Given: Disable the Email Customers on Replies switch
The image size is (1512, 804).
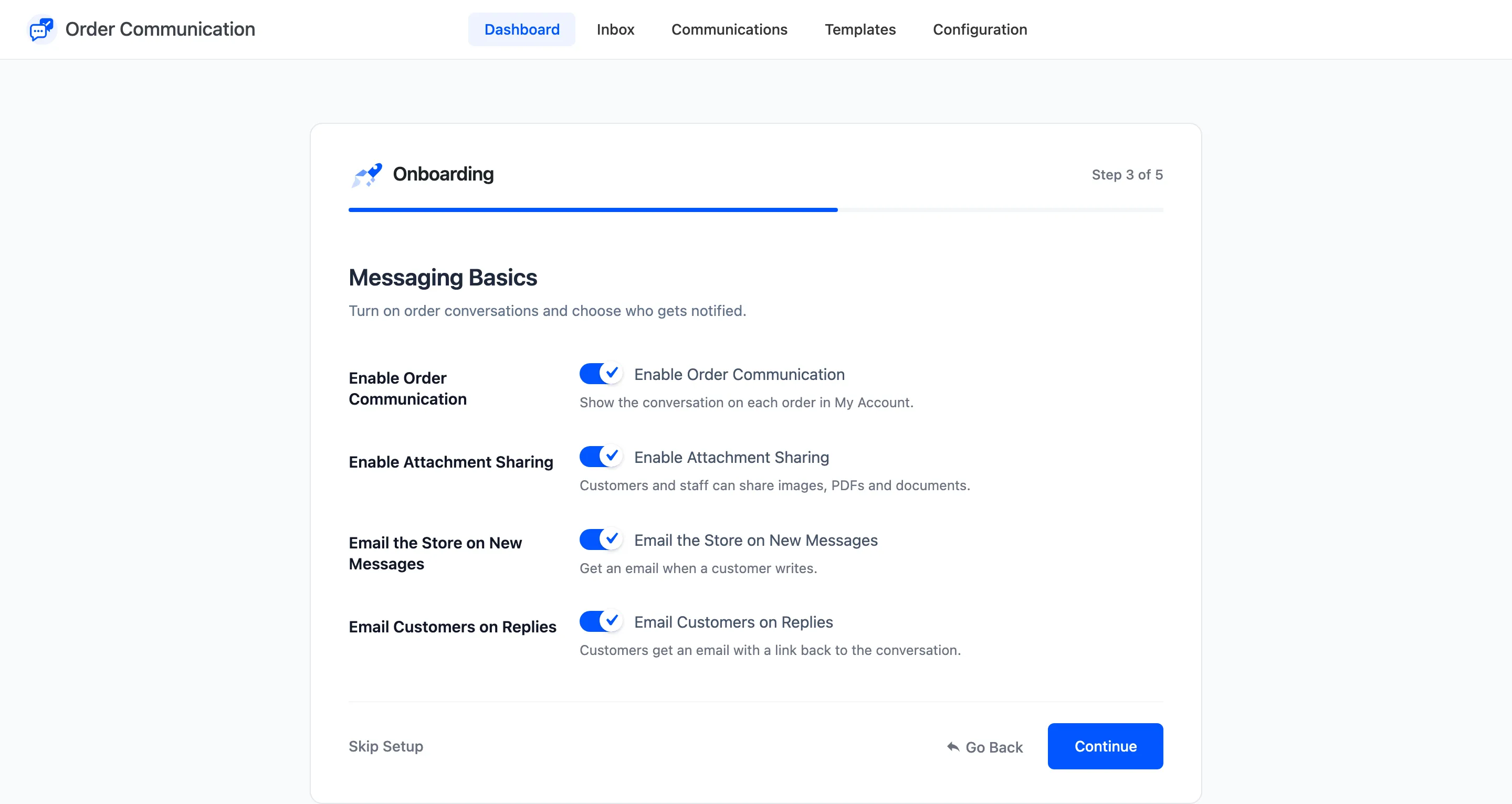Looking at the screenshot, I should pos(601,621).
